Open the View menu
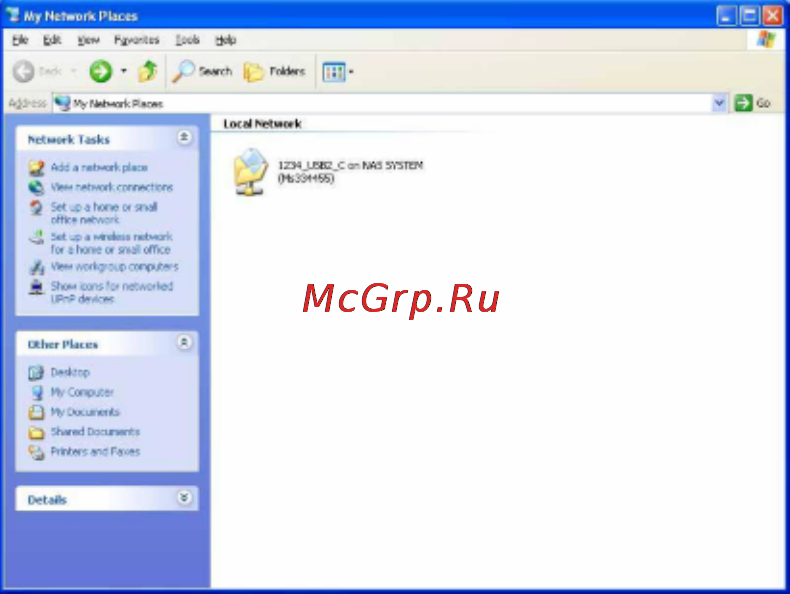Image resolution: width=790 pixels, height=594 pixels. click(88, 40)
